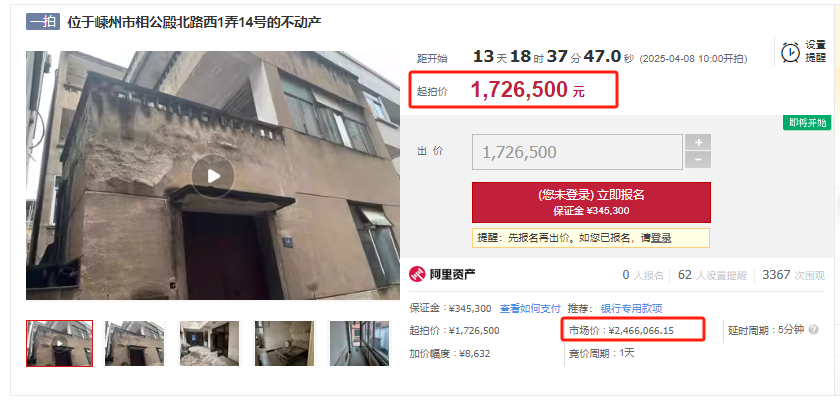This screenshot has height=402, width=840.
Task: Open the 登录 login link
Action: (661, 238)
